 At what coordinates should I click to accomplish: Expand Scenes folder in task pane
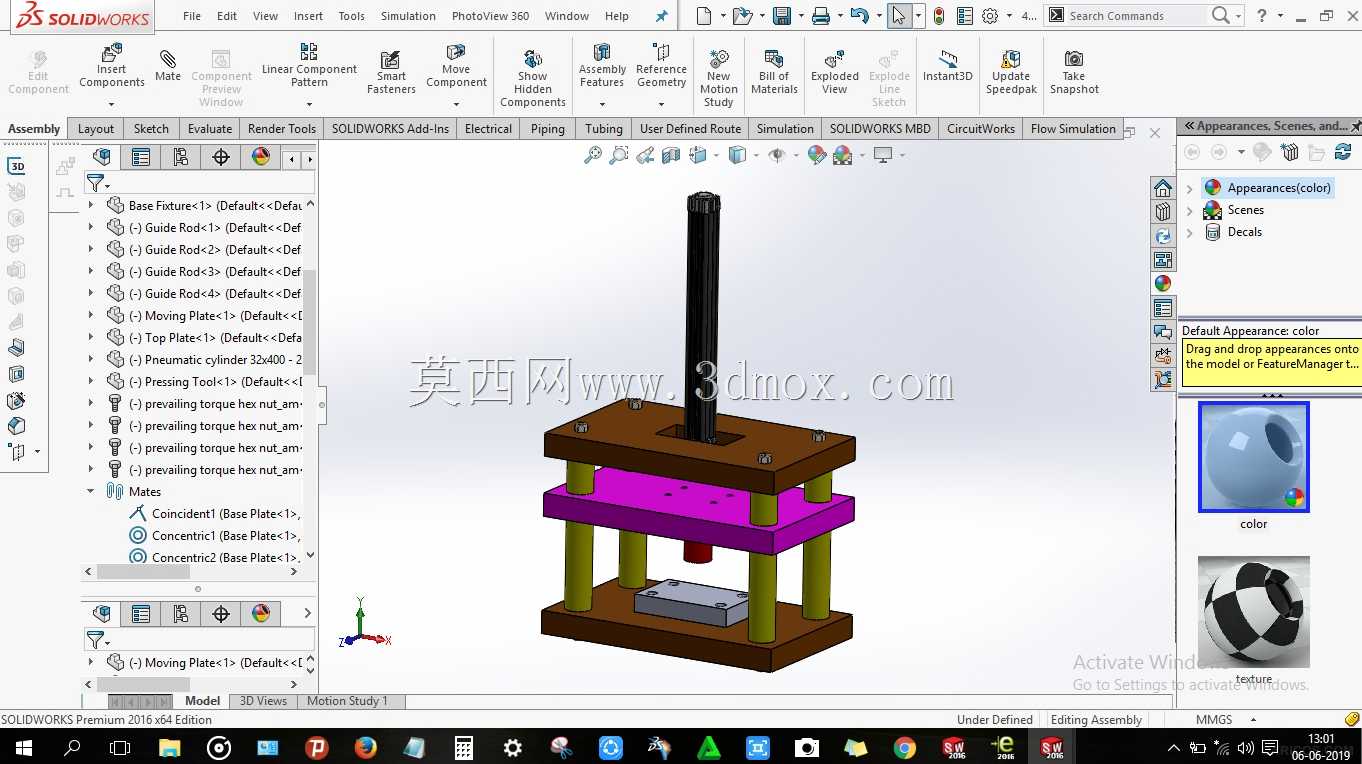(1190, 210)
